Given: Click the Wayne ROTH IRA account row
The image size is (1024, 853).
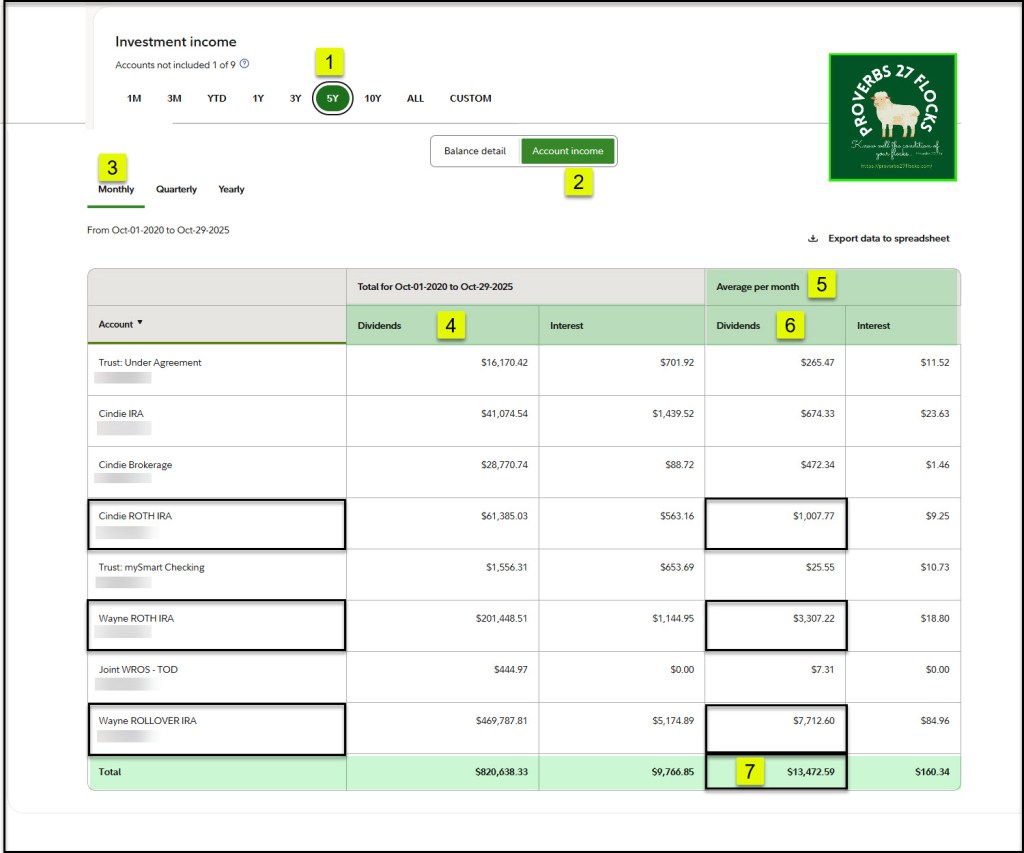Looking at the screenshot, I should 136,619.
